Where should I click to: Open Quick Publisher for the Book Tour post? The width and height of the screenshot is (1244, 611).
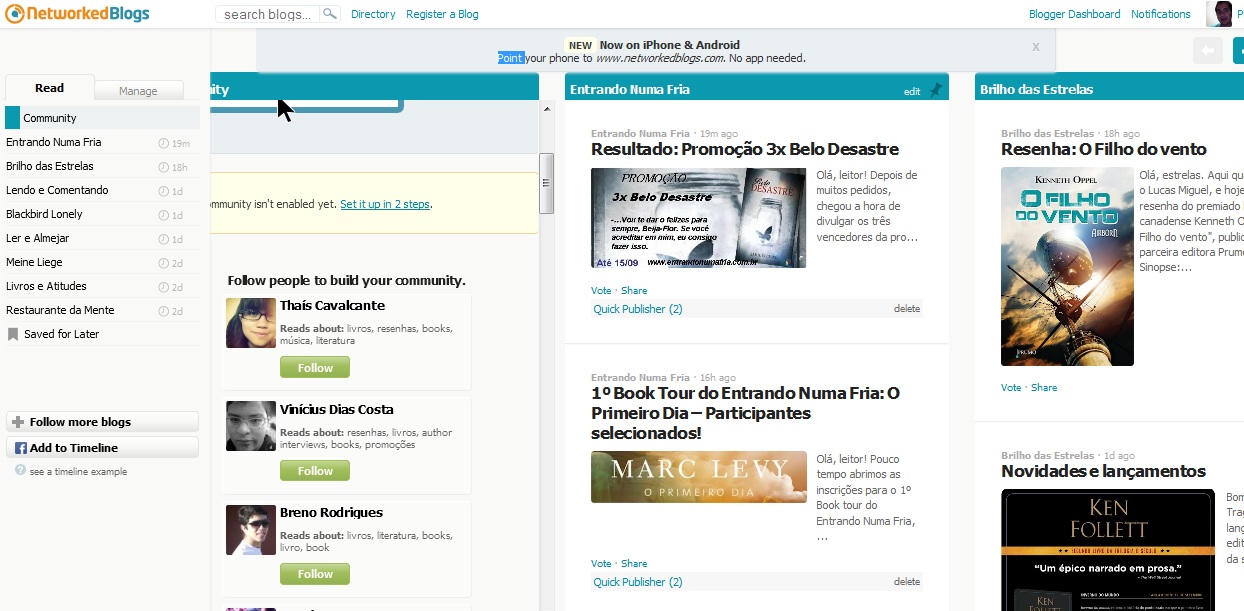coord(638,582)
